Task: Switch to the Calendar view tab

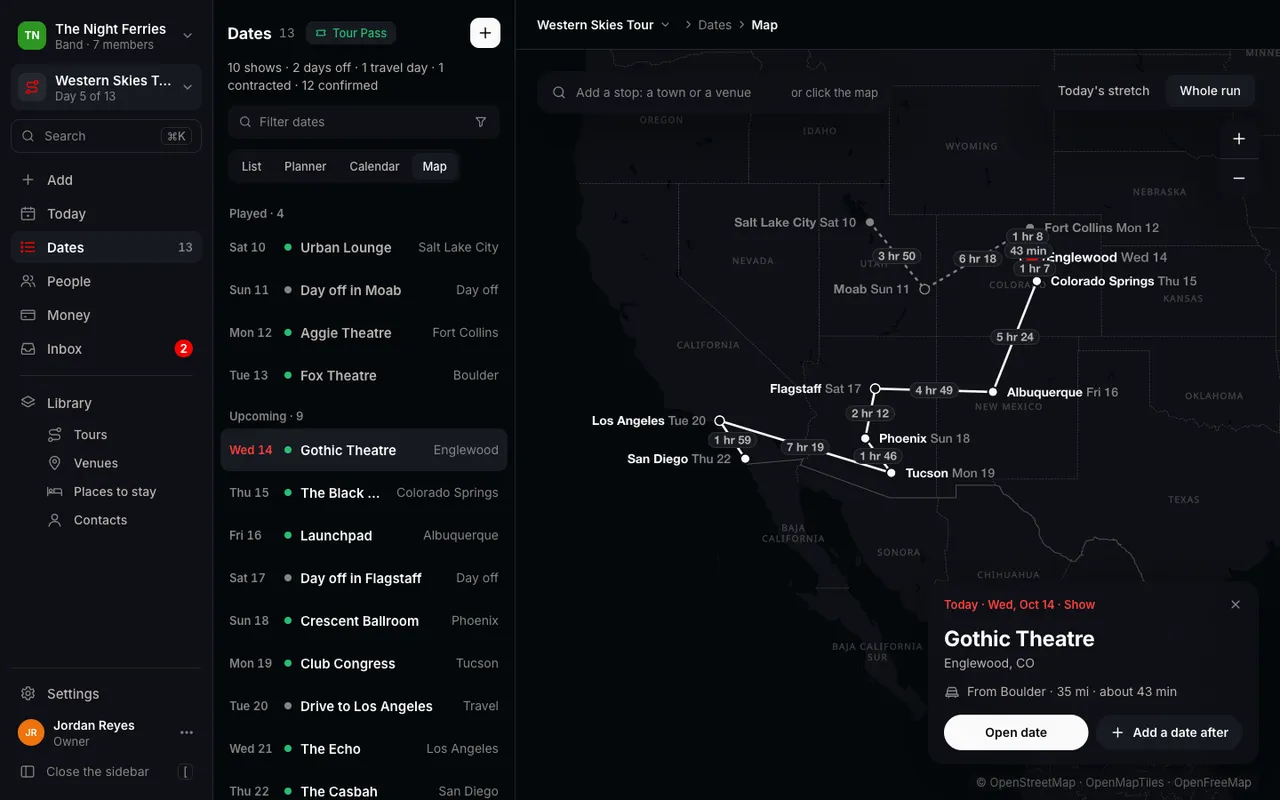Action: [x=374, y=167]
